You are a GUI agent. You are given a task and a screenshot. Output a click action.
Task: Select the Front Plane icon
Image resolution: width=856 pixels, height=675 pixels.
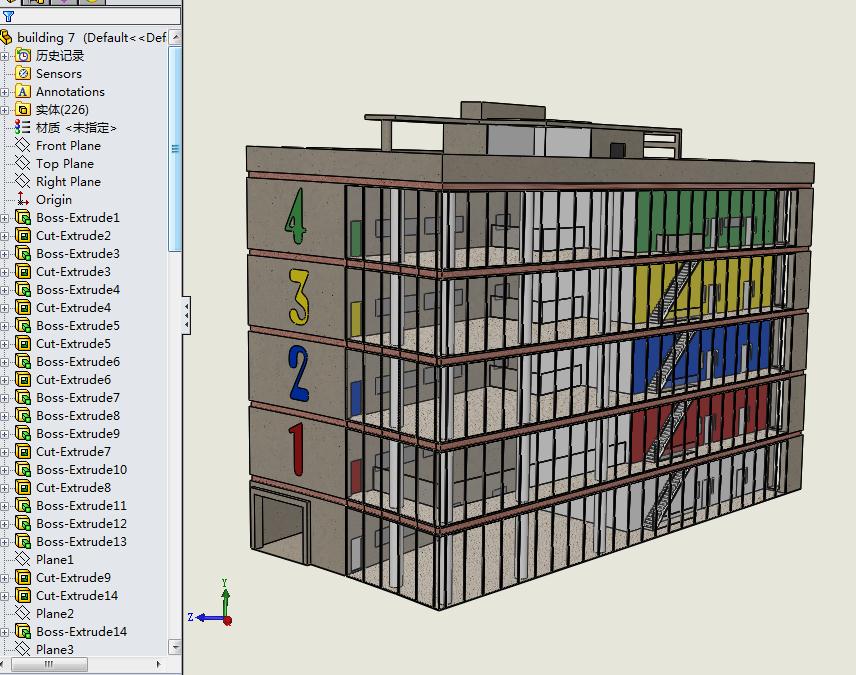[23, 146]
